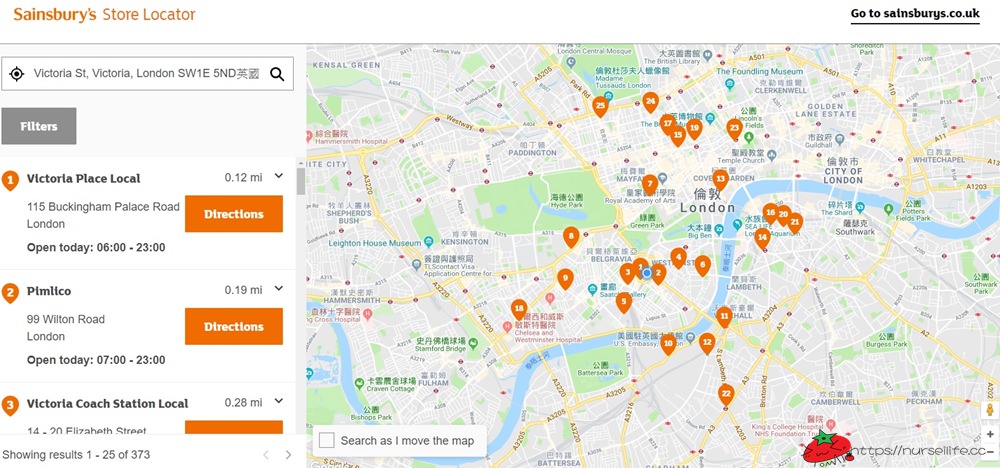This screenshot has width=1000, height=468.
Task: Click map pin number 23
Action: click(734, 129)
